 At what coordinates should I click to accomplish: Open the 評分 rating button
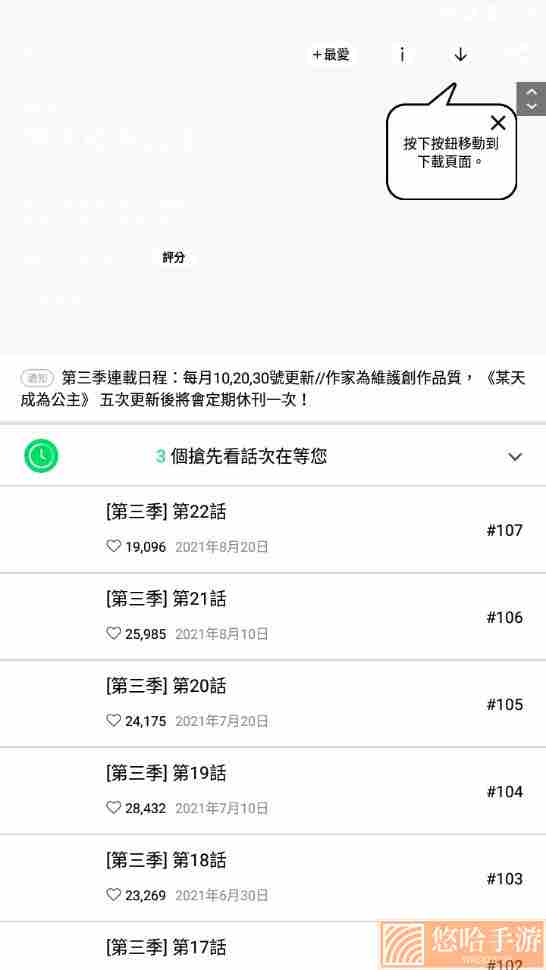pos(173,257)
